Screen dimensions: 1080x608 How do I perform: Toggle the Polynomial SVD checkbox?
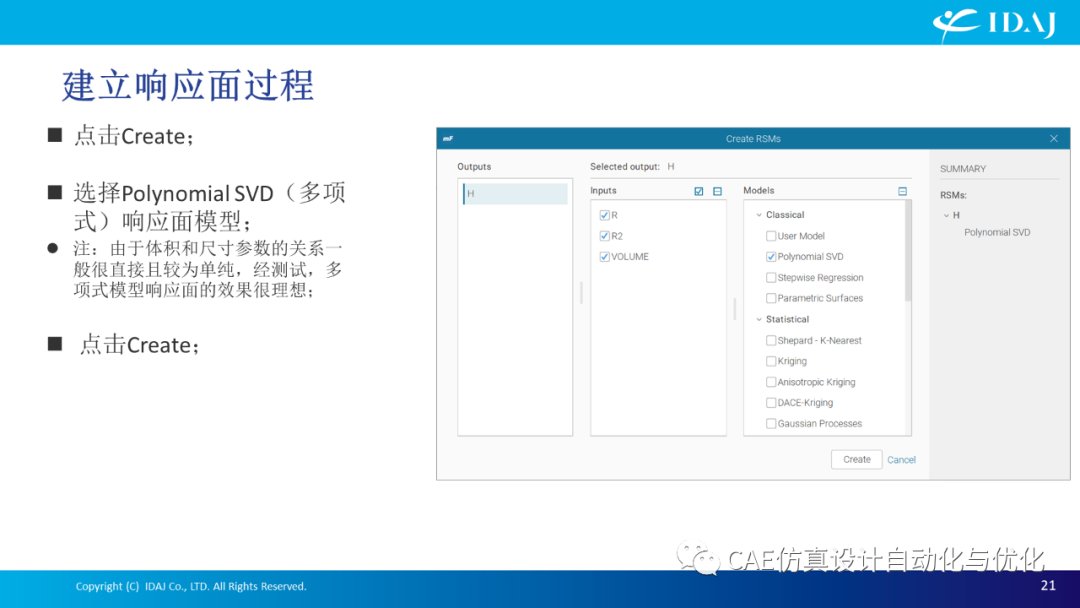click(771, 256)
